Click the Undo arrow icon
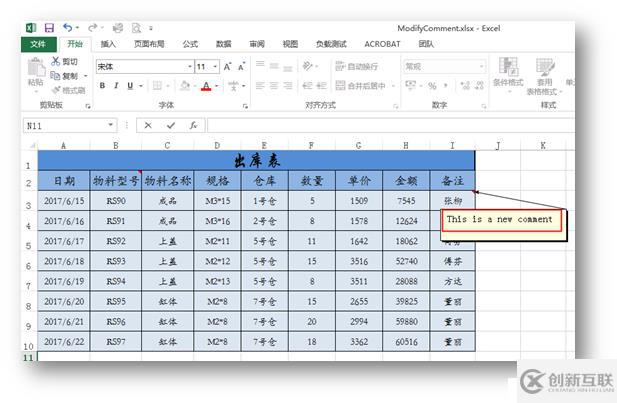This screenshot has width=617, height=403. click(x=67, y=28)
